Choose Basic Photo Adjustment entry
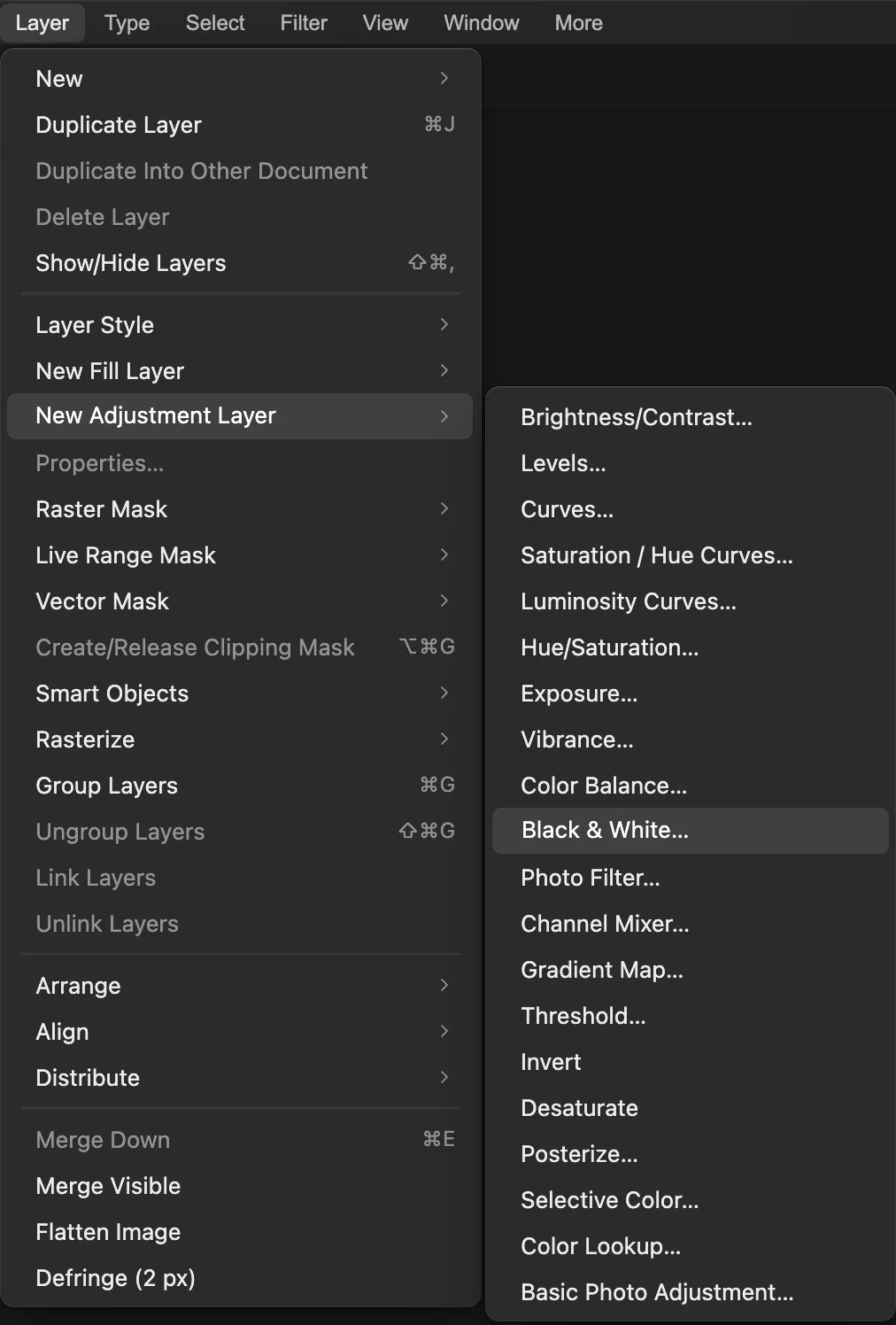This screenshot has width=896, height=1325. (690, 1292)
